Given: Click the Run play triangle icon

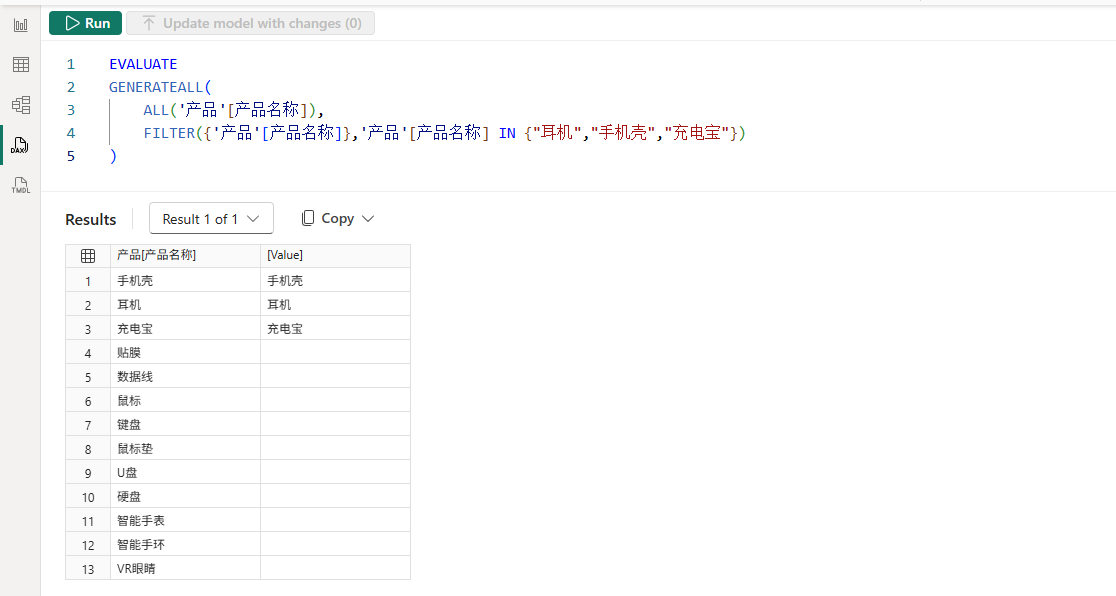Looking at the screenshot, I should click(x=72, y=23).
